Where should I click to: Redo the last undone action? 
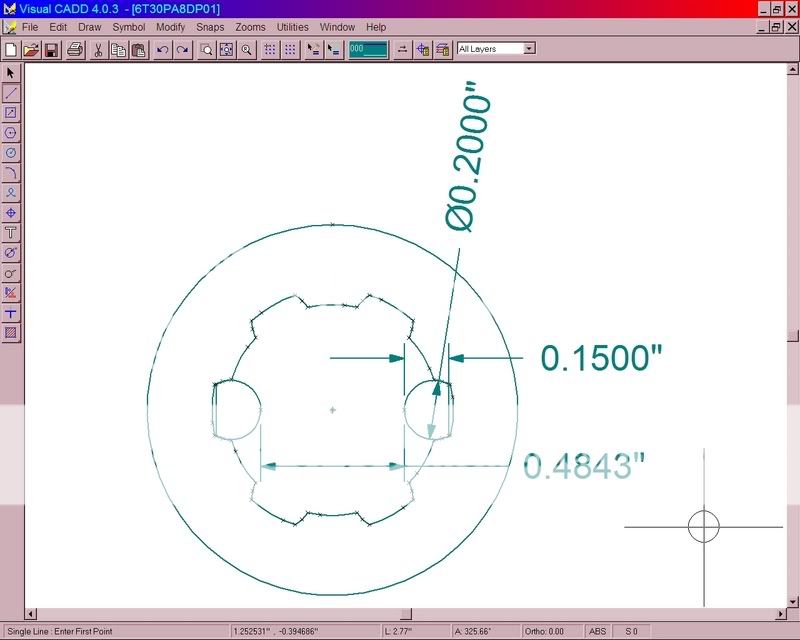[x=184, y=48]
